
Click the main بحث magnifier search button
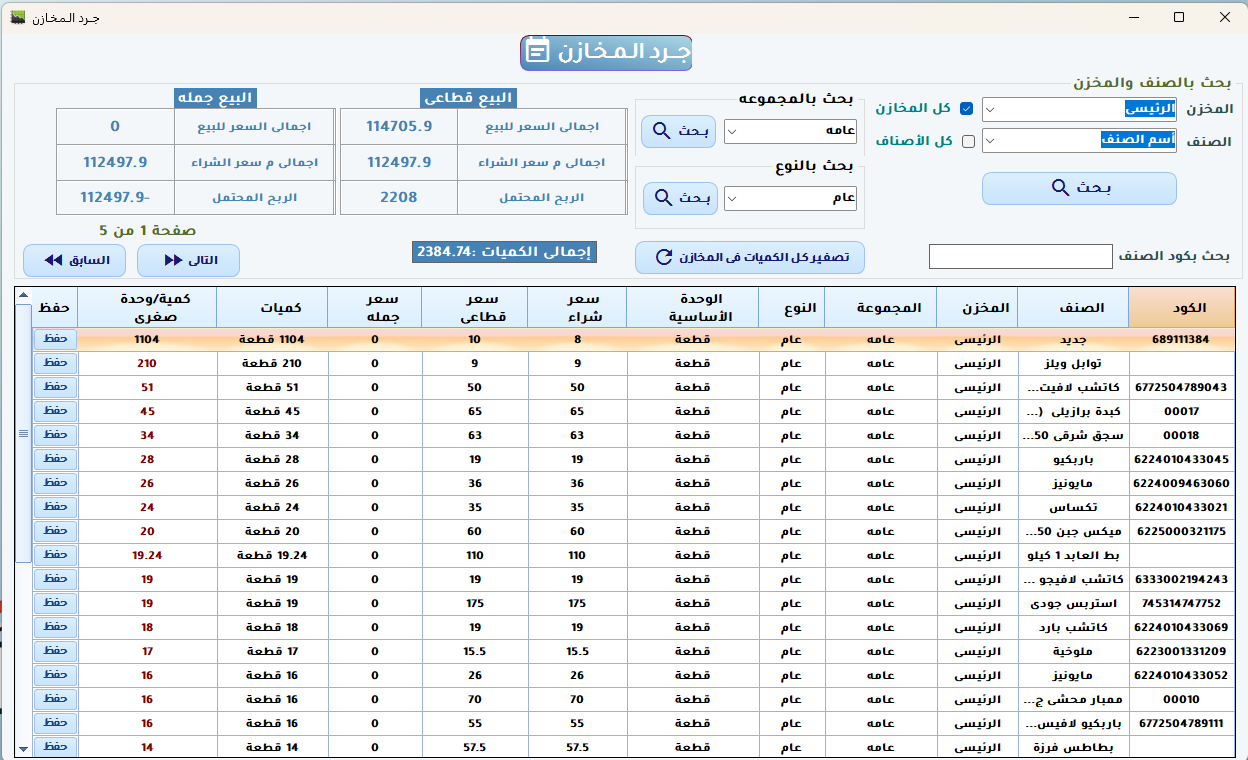(1078, 188)
